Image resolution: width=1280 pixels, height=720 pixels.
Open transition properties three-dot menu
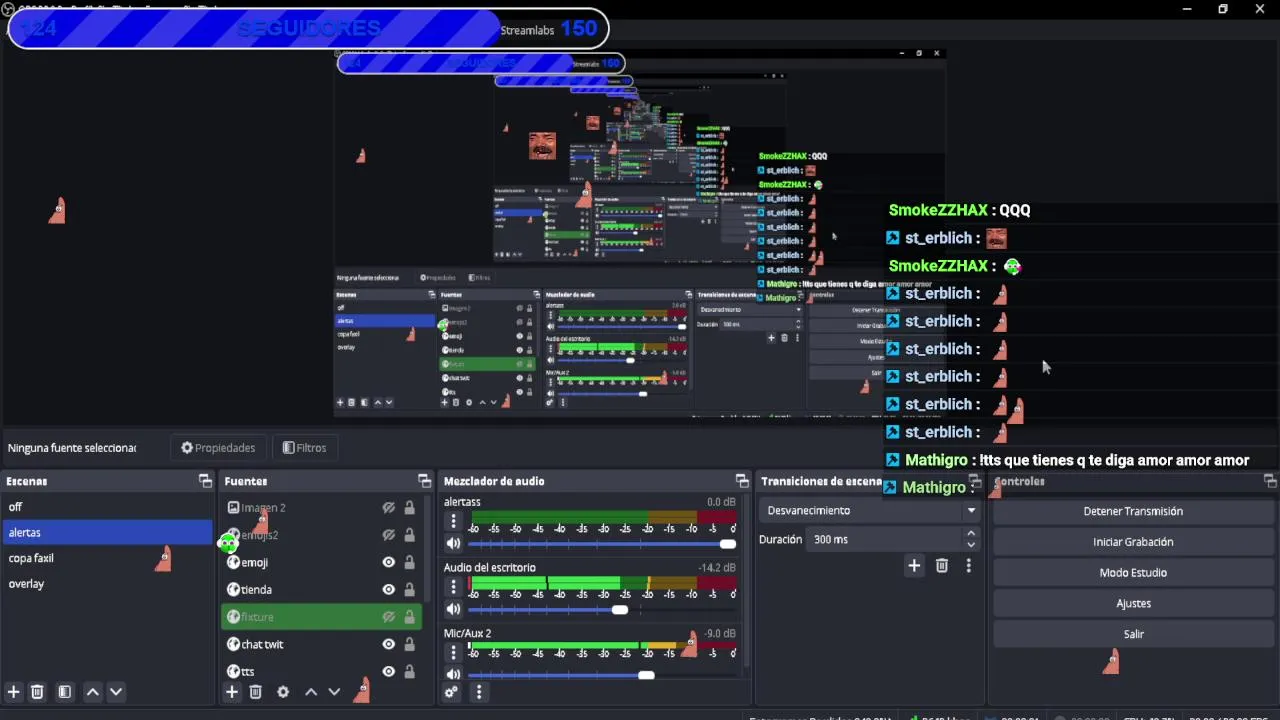click(x=968, y=566)
